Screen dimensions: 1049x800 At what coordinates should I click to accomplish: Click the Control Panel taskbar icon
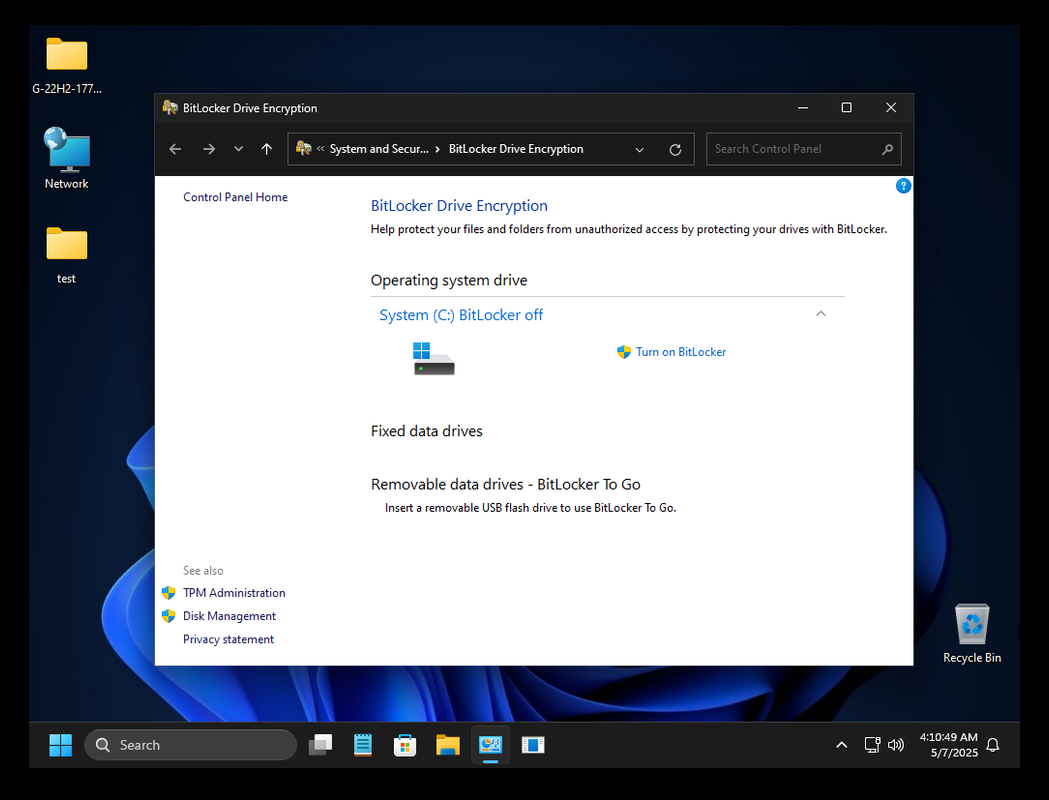[490, 744]
